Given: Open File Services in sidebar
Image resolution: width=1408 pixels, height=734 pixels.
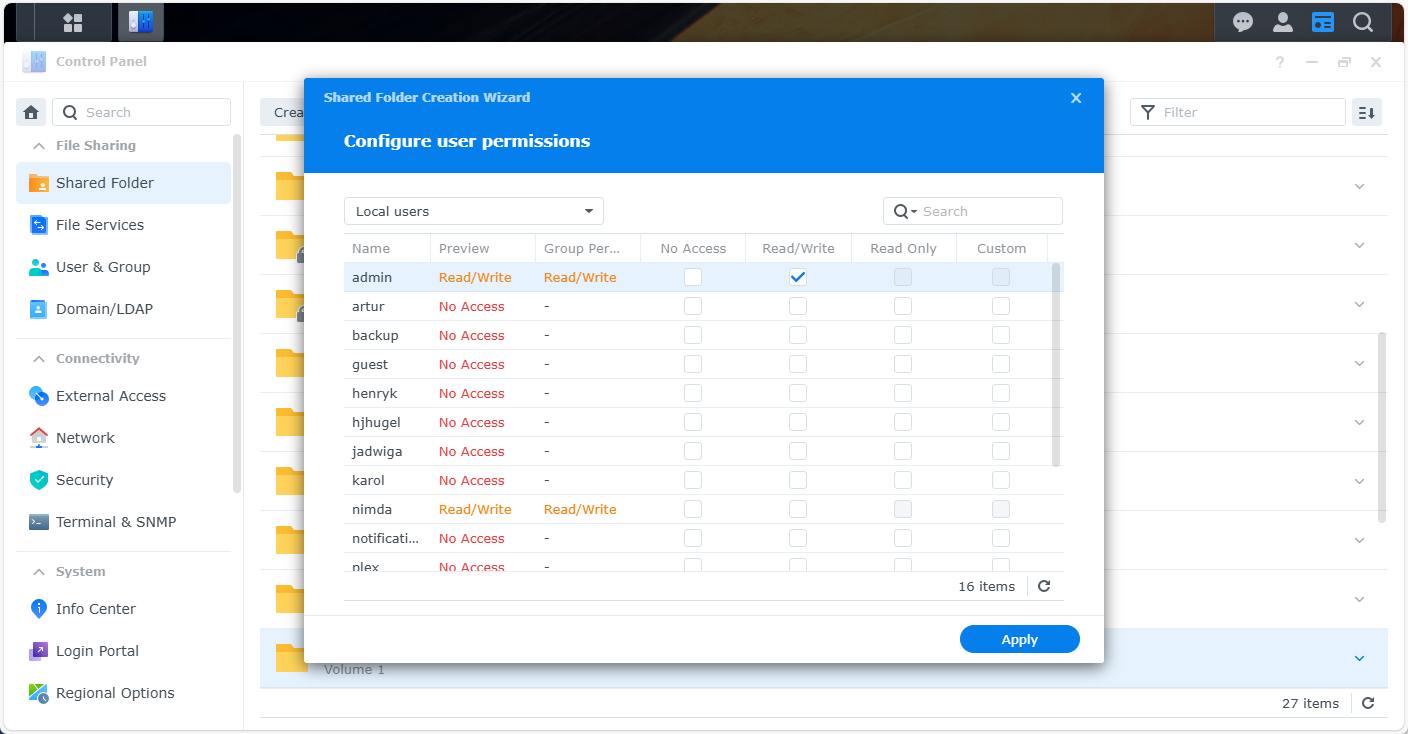Looking at the screenshot, I should (x=100, y=225).
